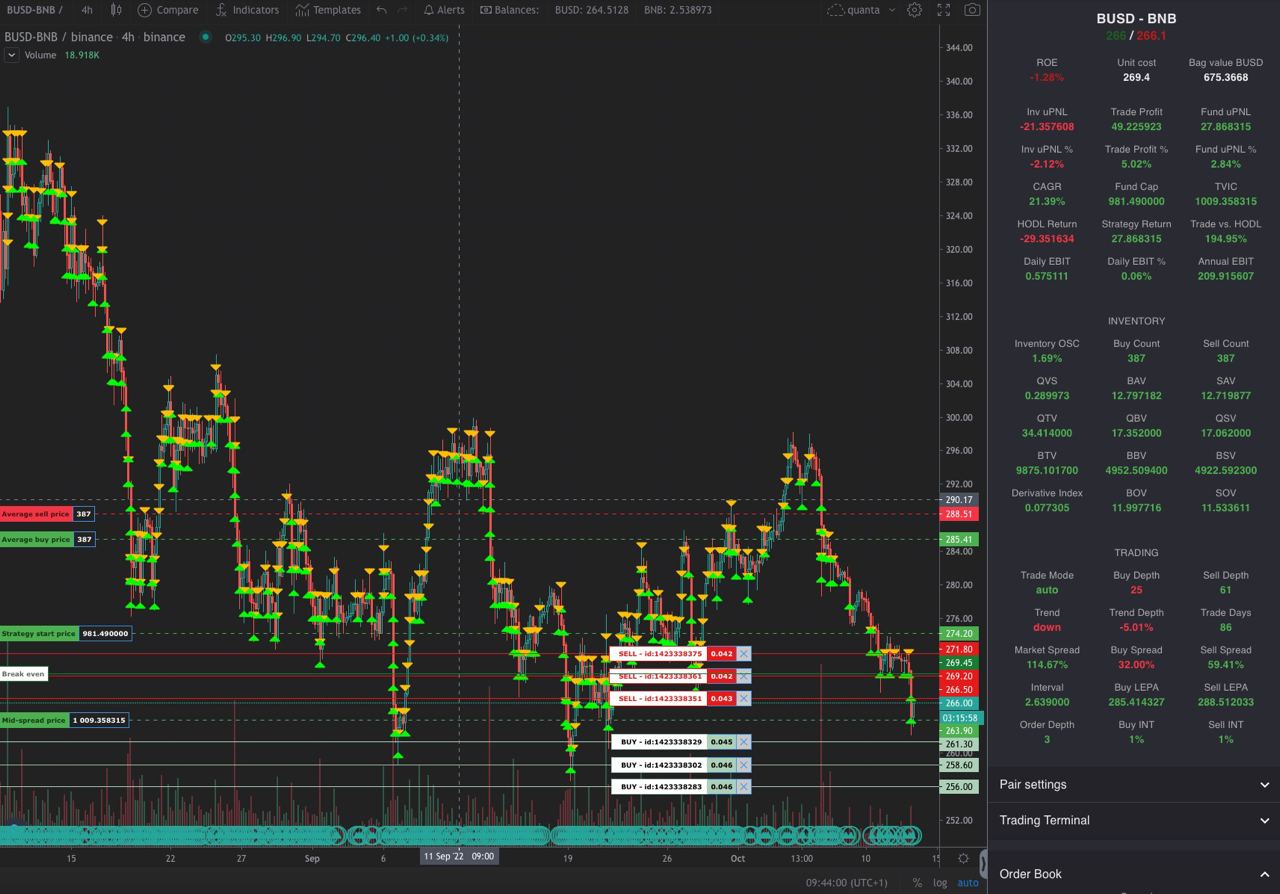Take a chart snapshot with camera icon
1280x894 pixels.
972,10
